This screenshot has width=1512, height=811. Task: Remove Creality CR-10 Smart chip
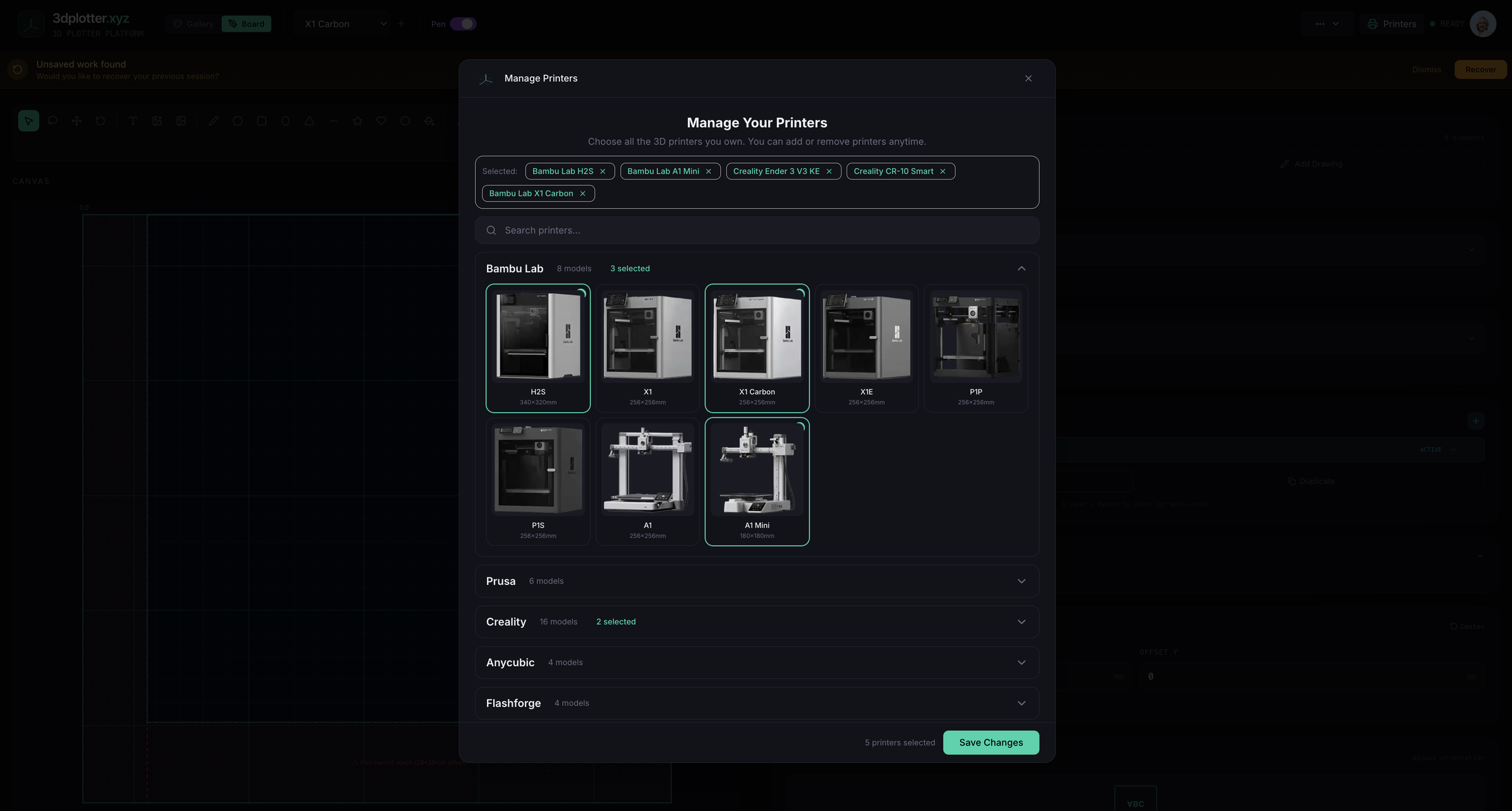[x=942, y=171]
